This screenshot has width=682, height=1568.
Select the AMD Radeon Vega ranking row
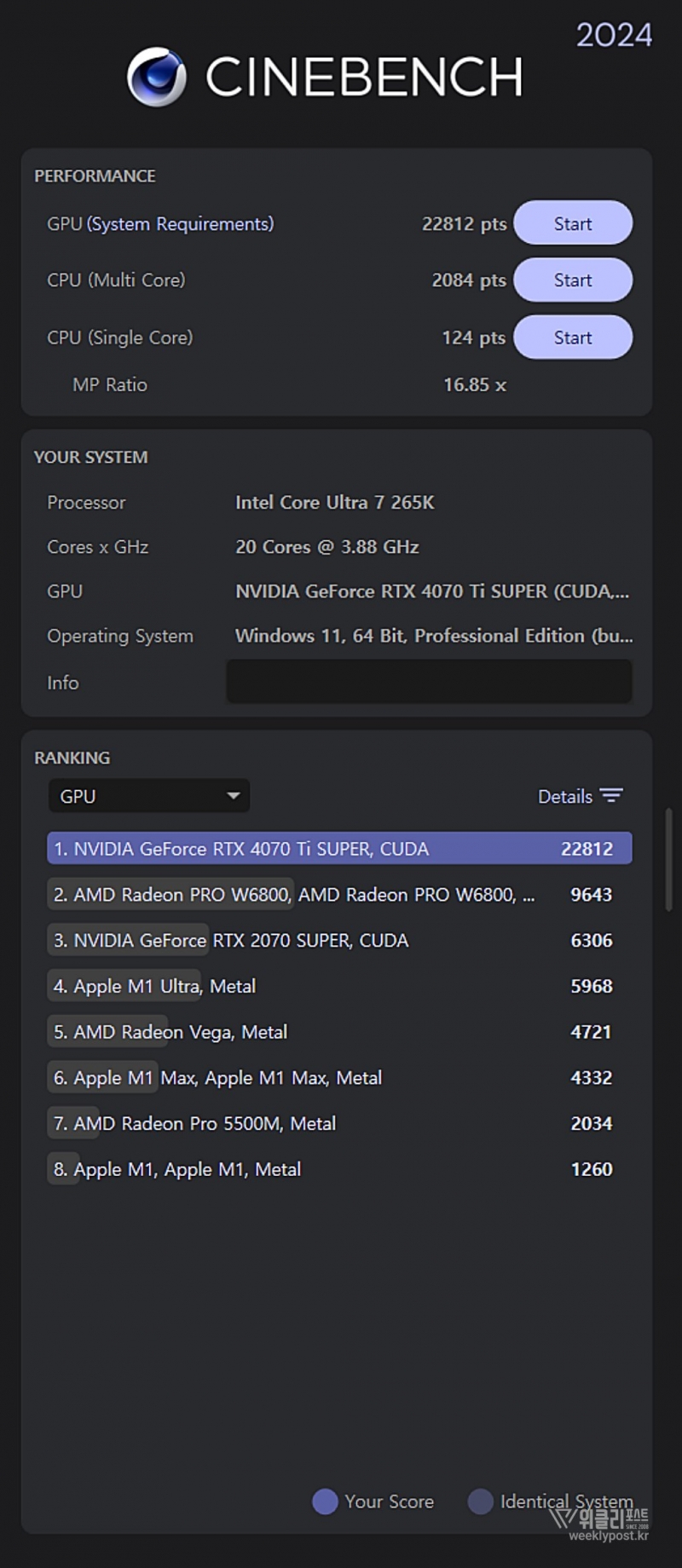coord(339,1032)
